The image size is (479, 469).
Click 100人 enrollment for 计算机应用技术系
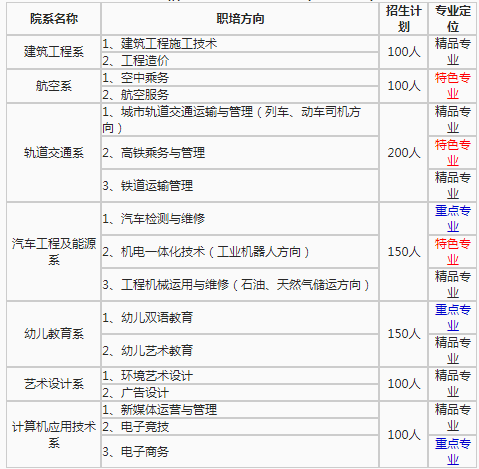pyautogui.click(x=403, y=434)
